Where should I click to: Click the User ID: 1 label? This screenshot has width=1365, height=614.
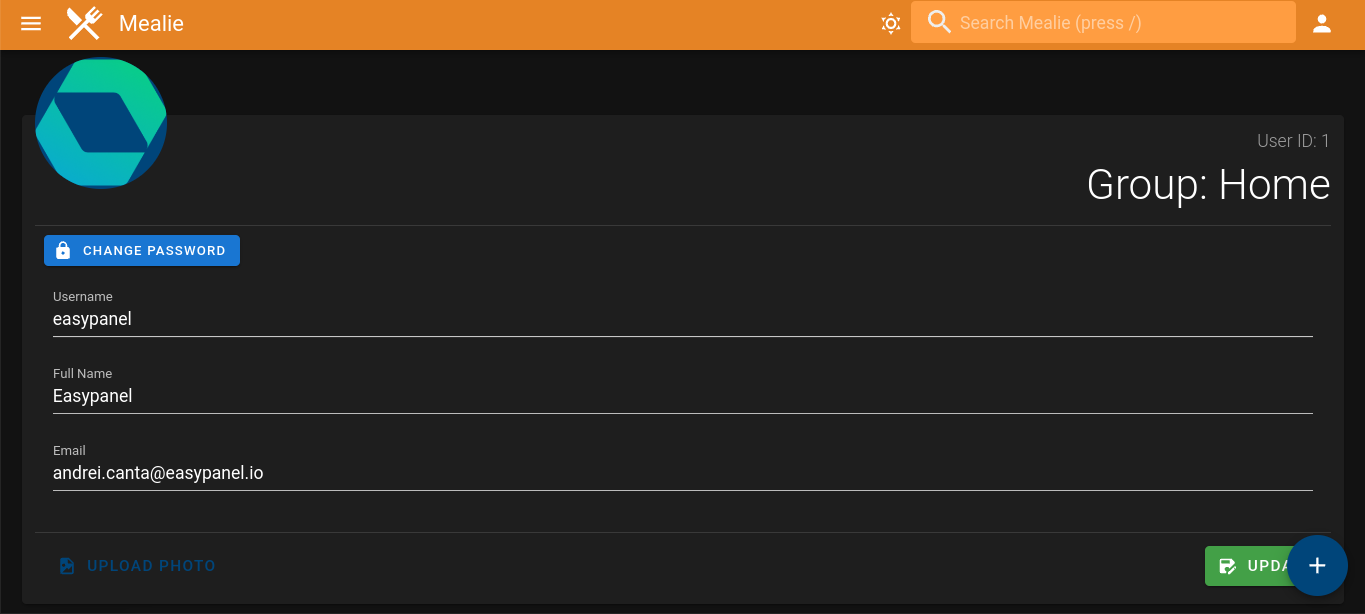(1293, 141)
